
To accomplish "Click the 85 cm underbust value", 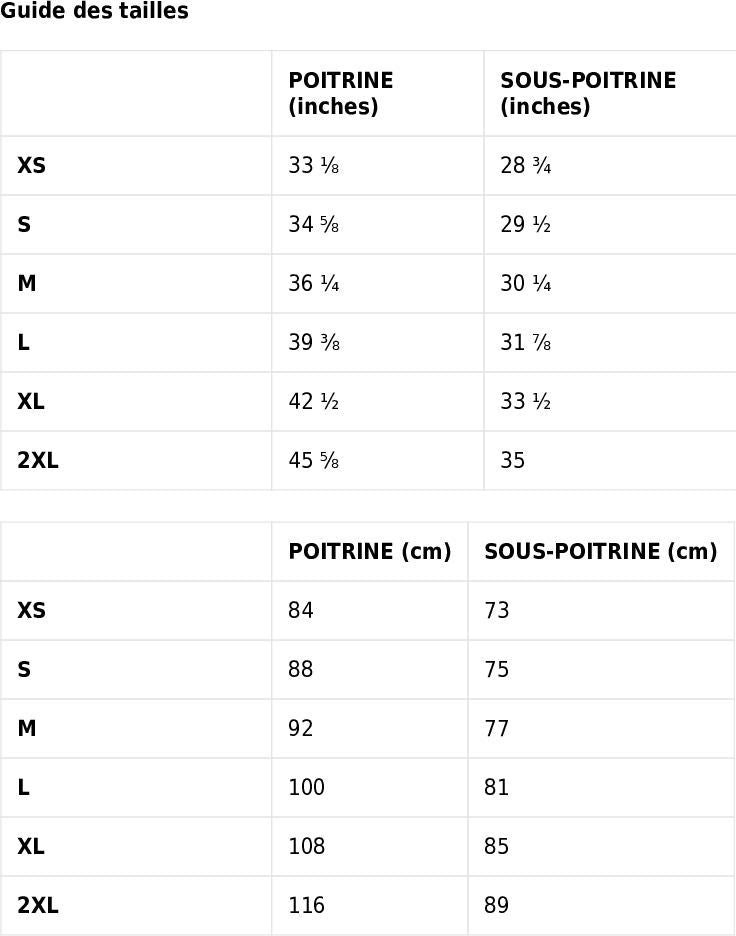I will (x=497, y=846).
